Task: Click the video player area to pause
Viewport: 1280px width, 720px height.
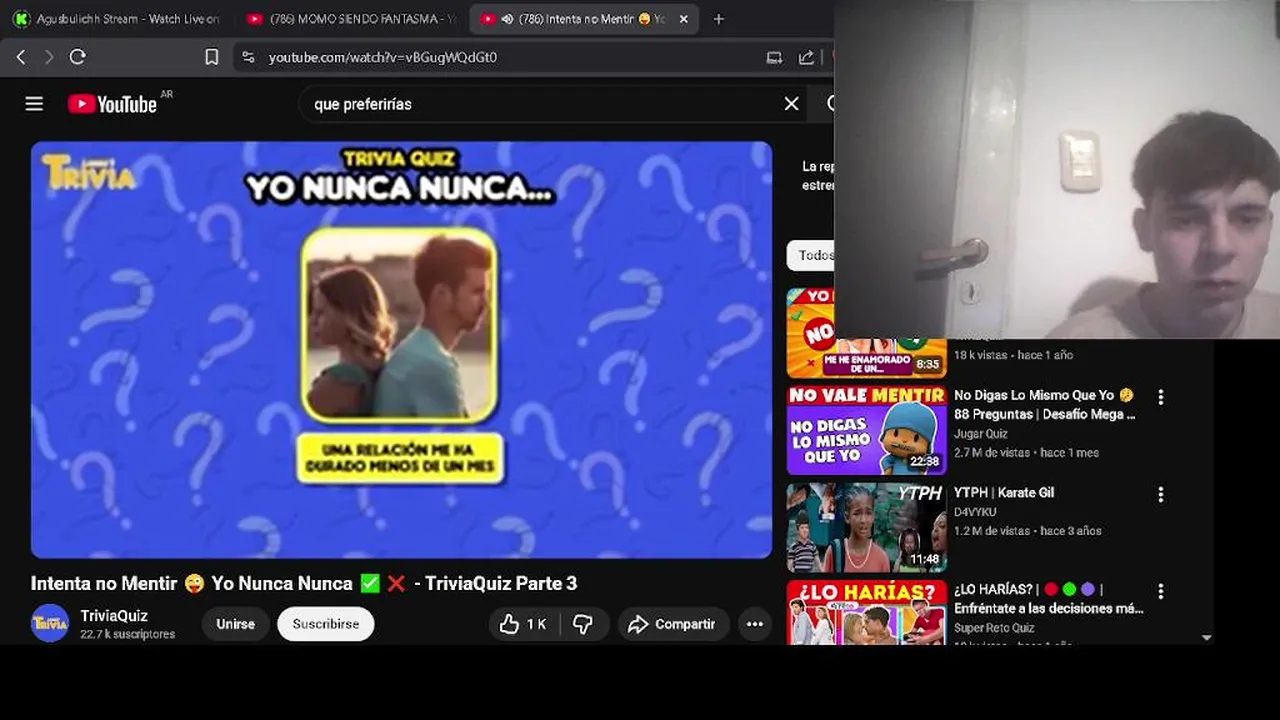Action: (401, 349)
